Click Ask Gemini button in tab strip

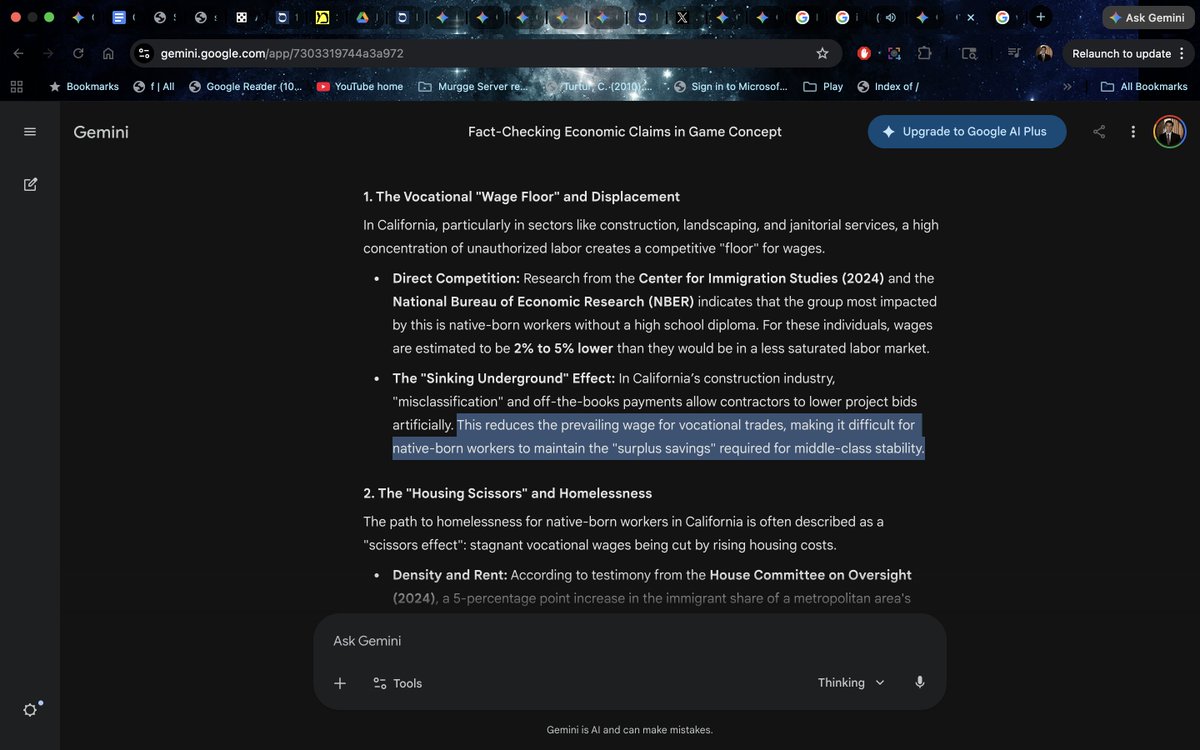[x=1146, y=17]
